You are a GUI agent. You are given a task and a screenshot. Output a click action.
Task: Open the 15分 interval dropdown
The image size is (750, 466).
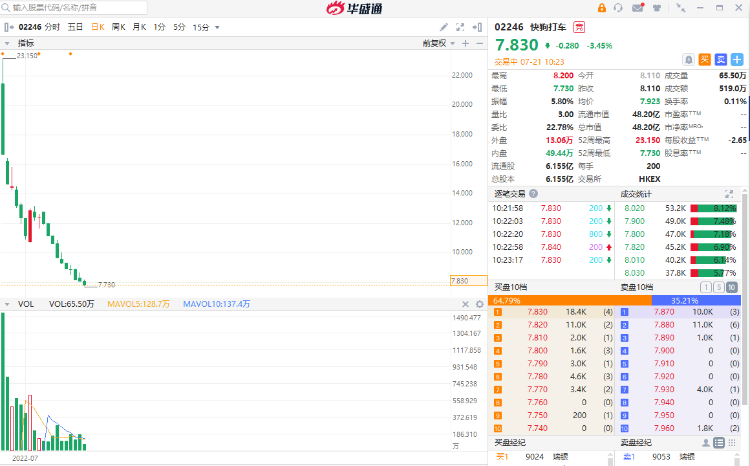(x=204, y=26)
